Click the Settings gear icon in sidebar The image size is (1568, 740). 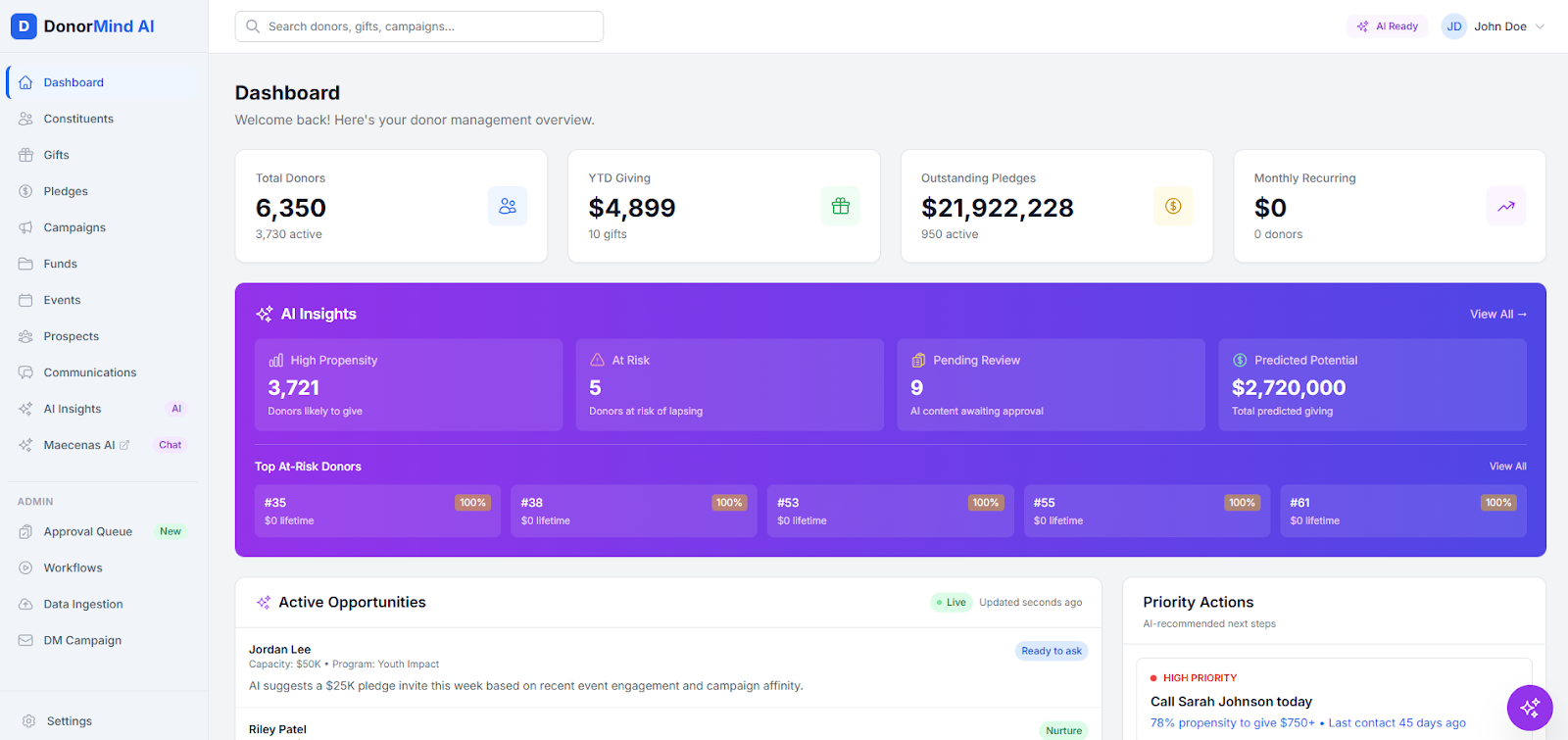(x=28, y=720)
